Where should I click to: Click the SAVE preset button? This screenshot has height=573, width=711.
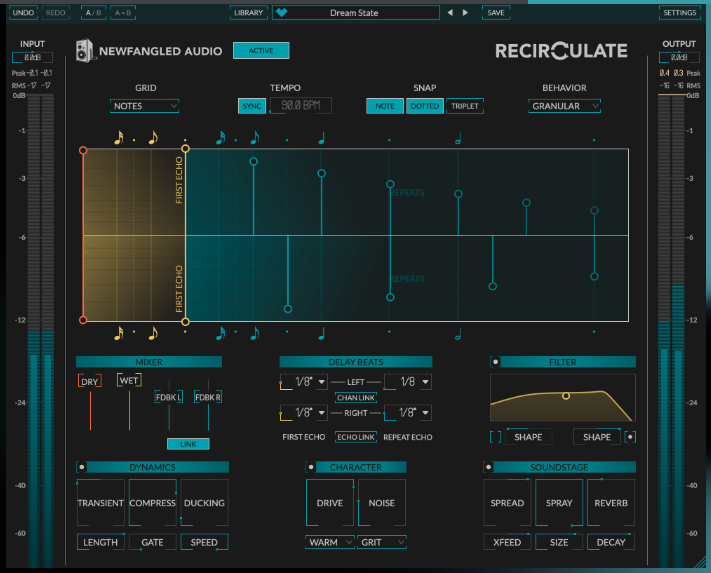[495, 13]
